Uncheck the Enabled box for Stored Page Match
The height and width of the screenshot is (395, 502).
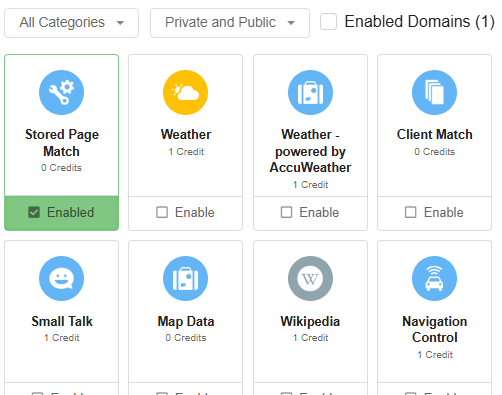click(x=34, y=212)
